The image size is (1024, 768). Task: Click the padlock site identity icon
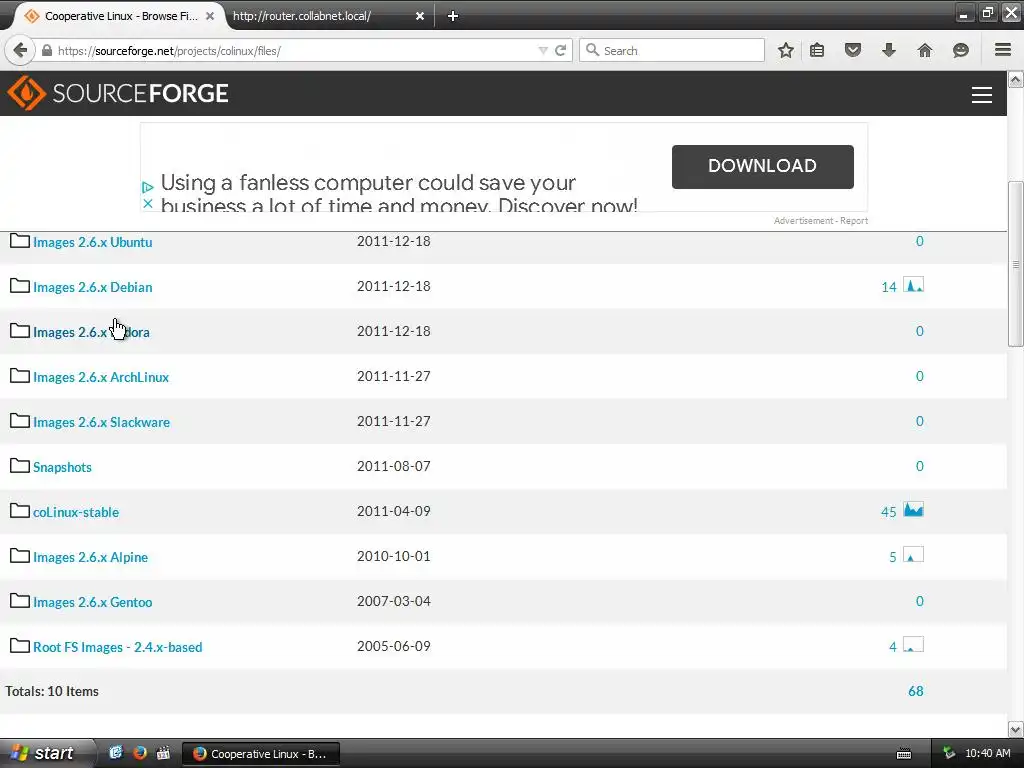[x=46, y=50]
